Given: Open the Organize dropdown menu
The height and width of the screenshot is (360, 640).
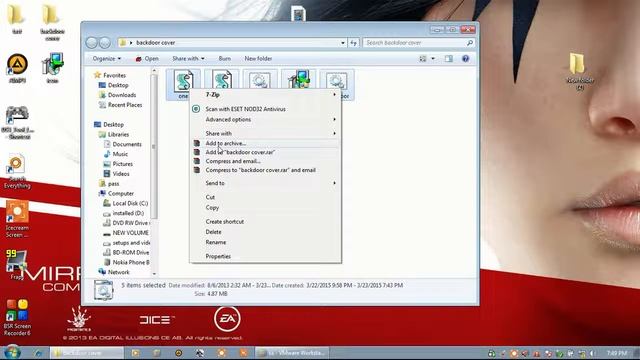Looking at the screenshot, I should point(107,59).
